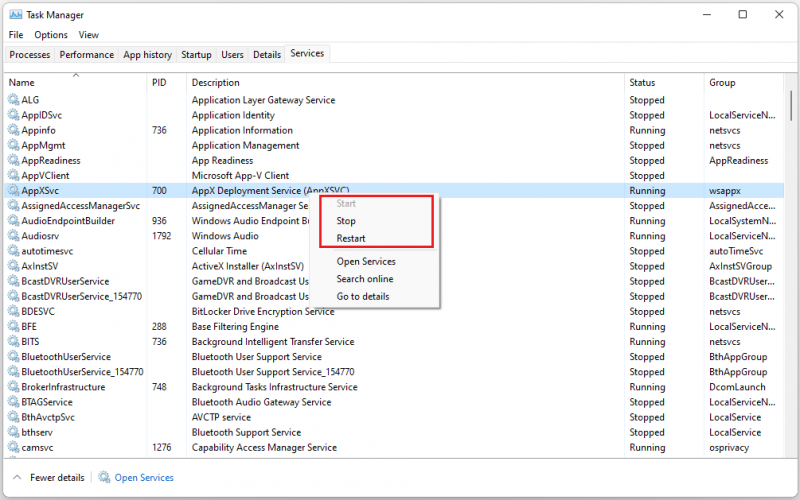
Task: Click the AppReadiness service gear icon
Action: [13, 160]
